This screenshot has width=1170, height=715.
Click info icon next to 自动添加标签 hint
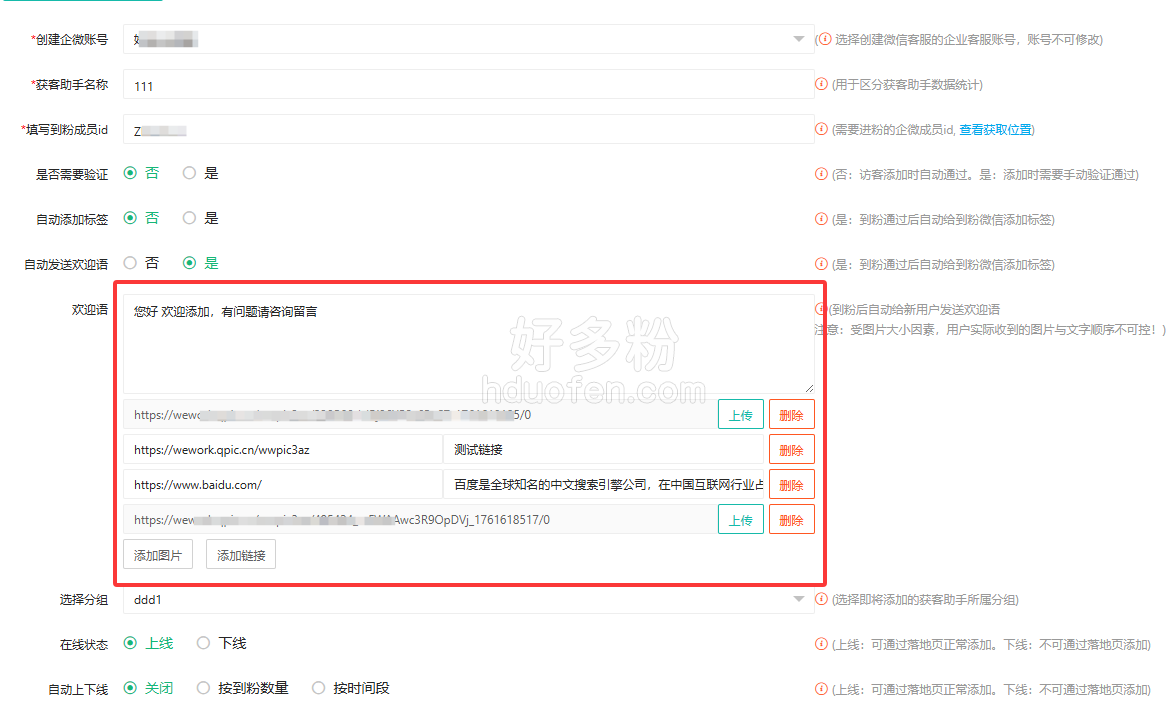tap(822, 219)
